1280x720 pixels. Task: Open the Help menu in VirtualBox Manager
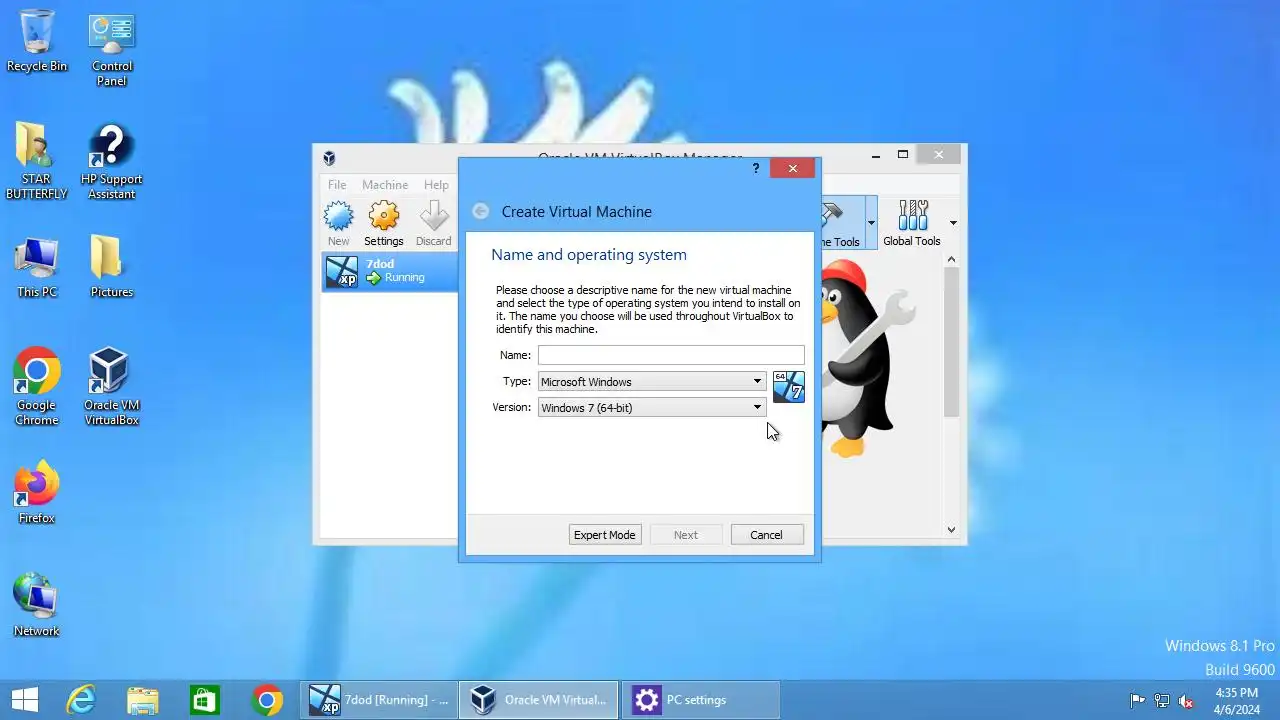click(x=436, y=184)
